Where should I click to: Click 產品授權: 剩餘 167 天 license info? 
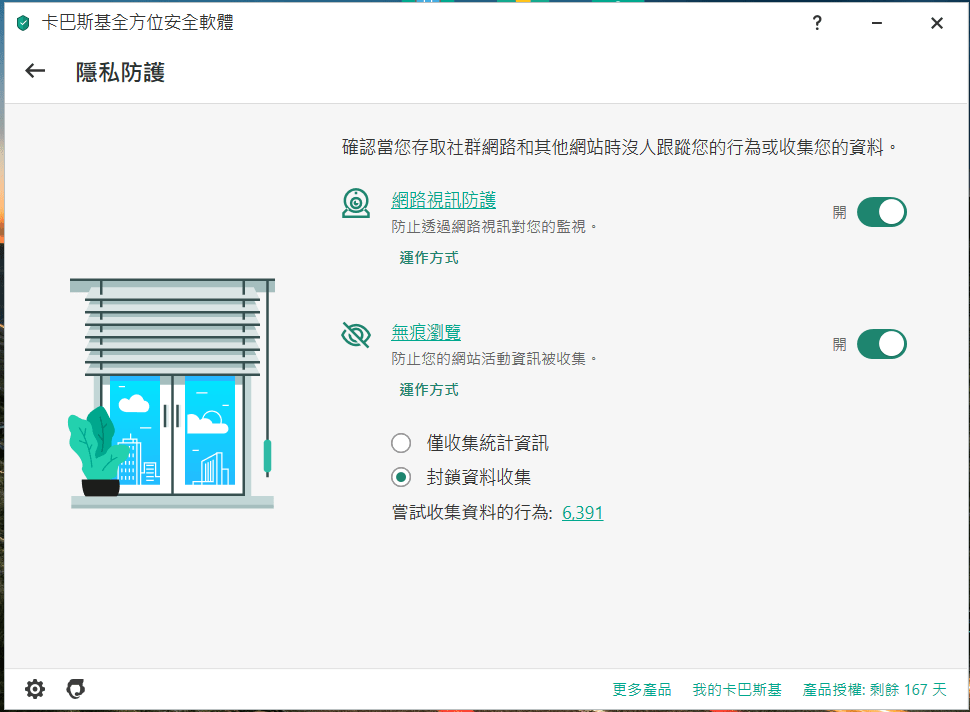point(874,690)
